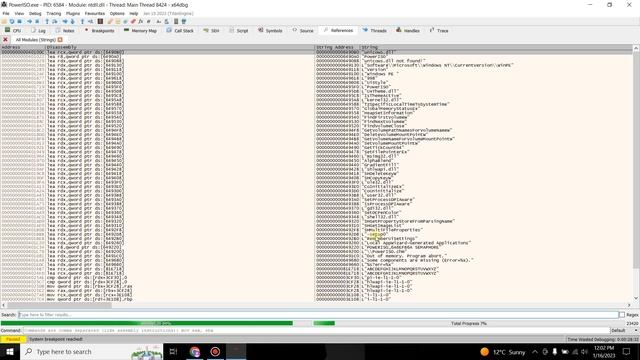This screenshot has width=640, height=360.
Task: Open the Default command type dropdown
Action: click(x=624, y=330)
